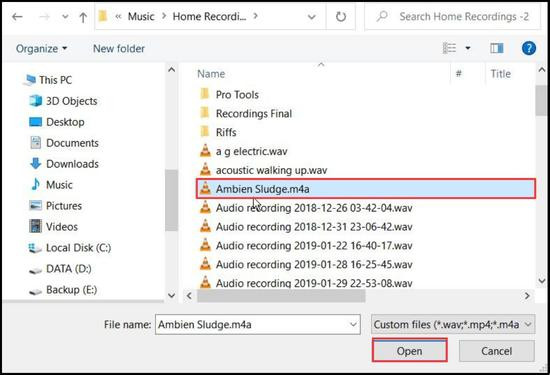The image size is (550, 375).
Task: Click horizontal scrollbar right arrow
Action: pos(527,296)
